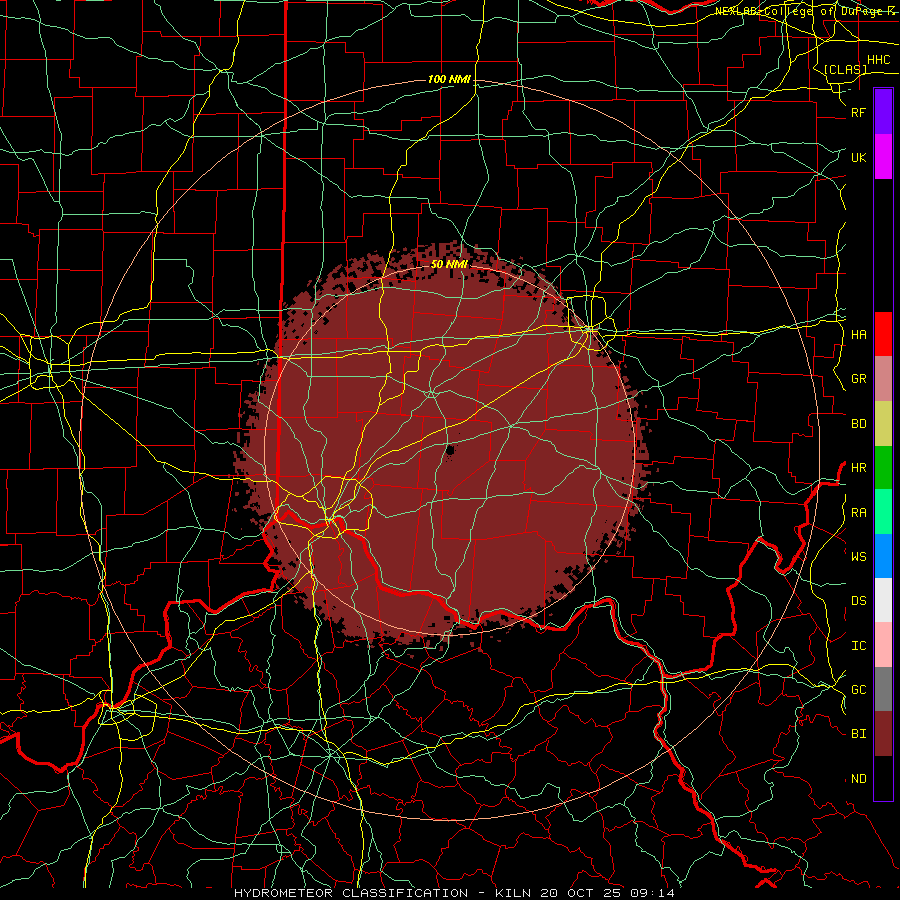Click the HA red legend swatch

tap(883, 334)
